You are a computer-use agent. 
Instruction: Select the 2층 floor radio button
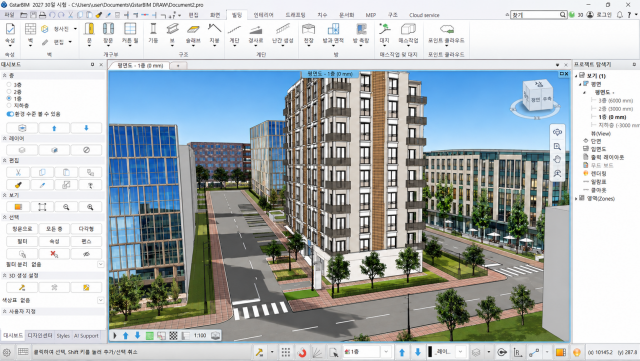pos(9,91)
